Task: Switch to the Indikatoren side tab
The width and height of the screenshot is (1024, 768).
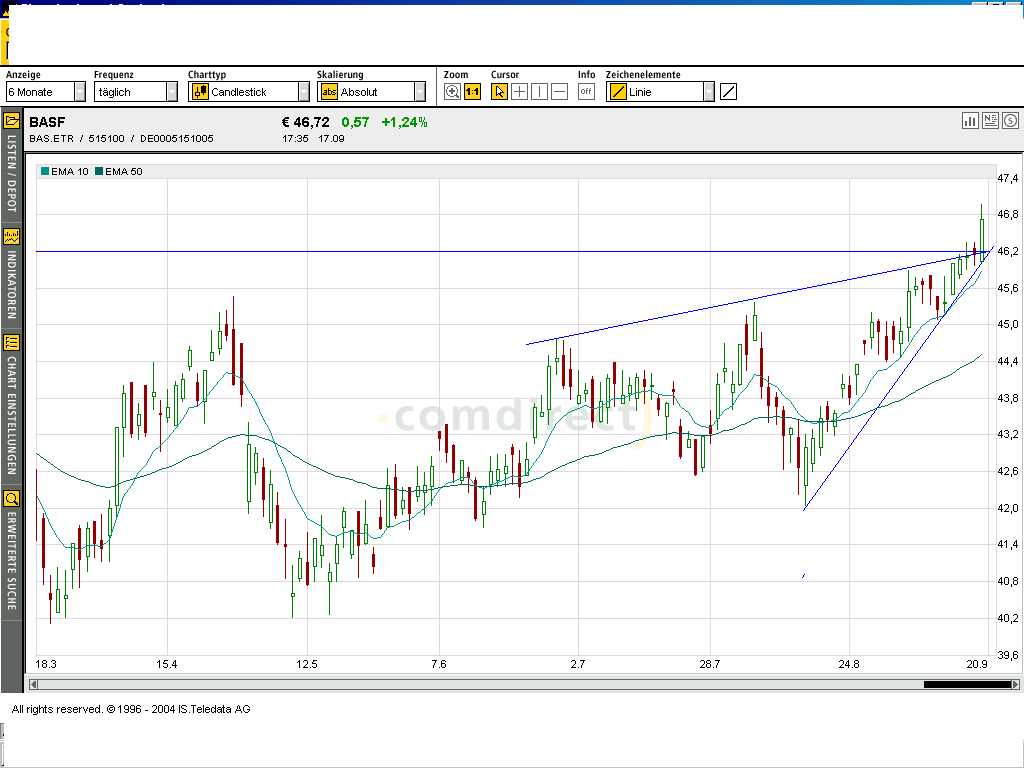Action: click(12, 274)
